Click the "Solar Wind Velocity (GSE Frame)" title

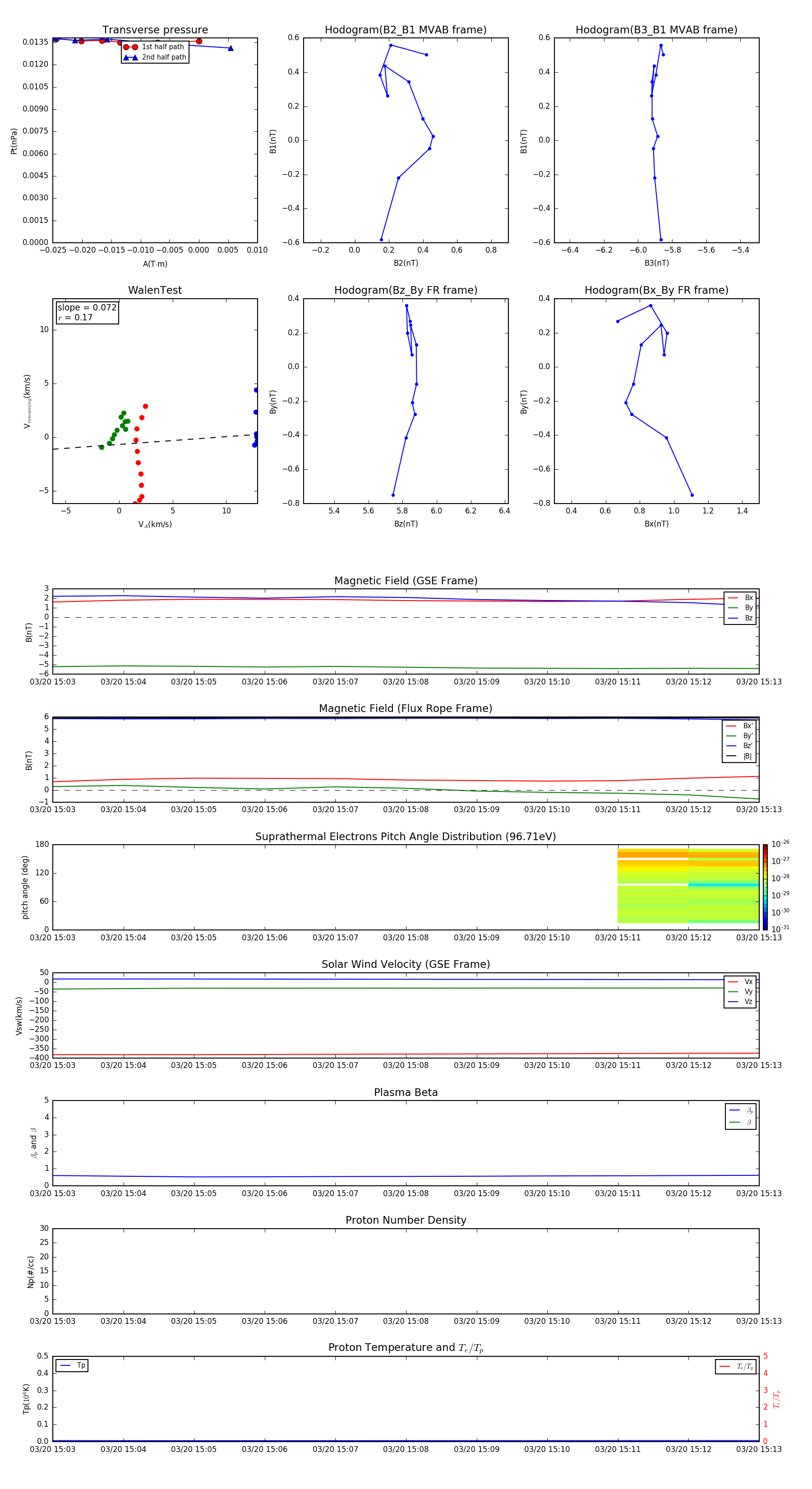(406, 965)
